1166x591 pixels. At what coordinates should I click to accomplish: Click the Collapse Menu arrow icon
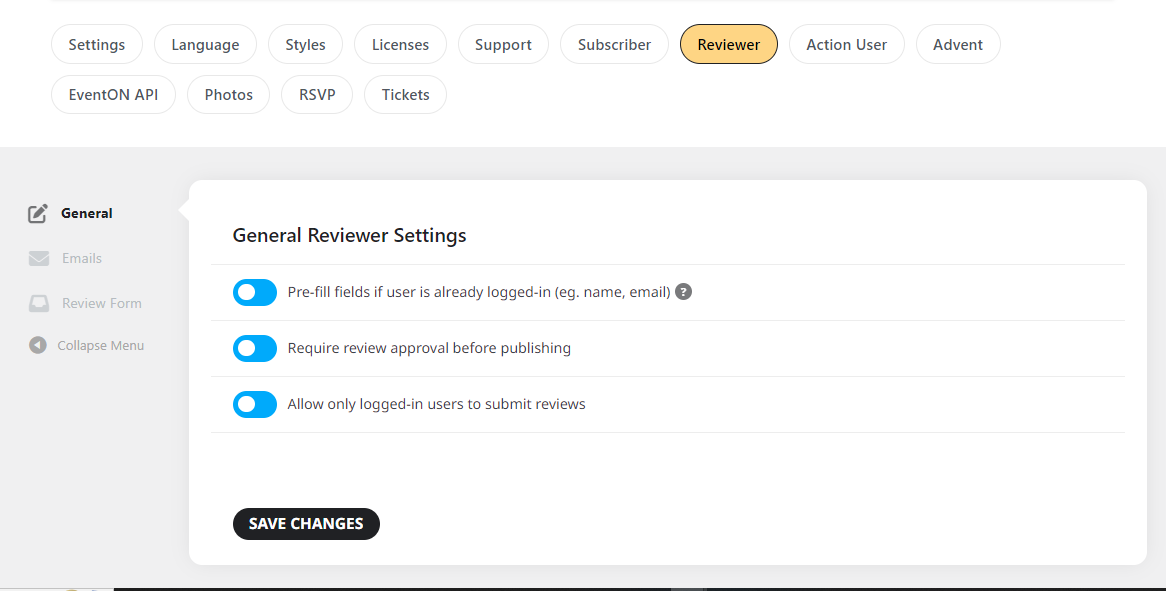pyautogui.click(x=38, y=345)
